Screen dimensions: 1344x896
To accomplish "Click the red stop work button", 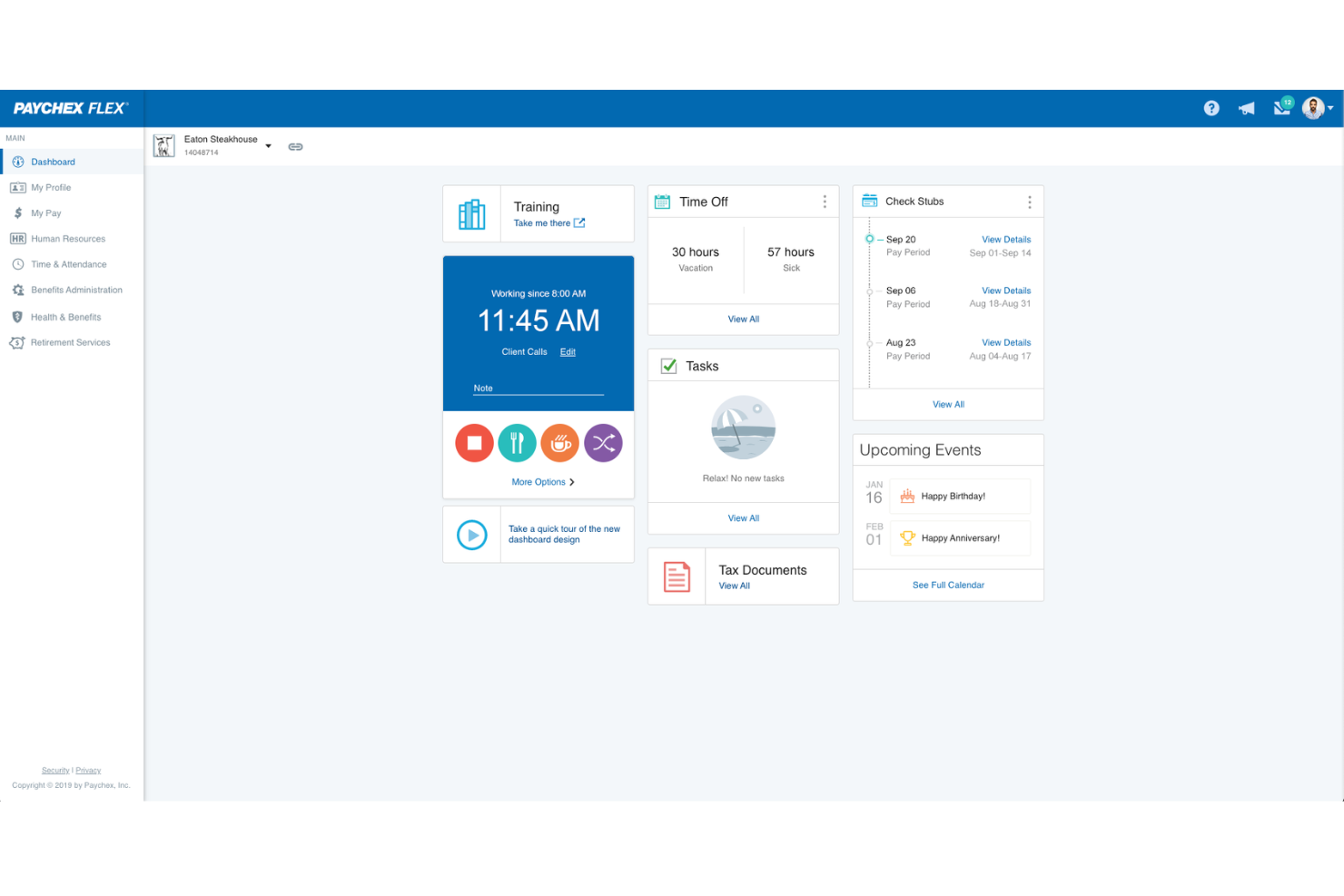I will tap(474, 443).
